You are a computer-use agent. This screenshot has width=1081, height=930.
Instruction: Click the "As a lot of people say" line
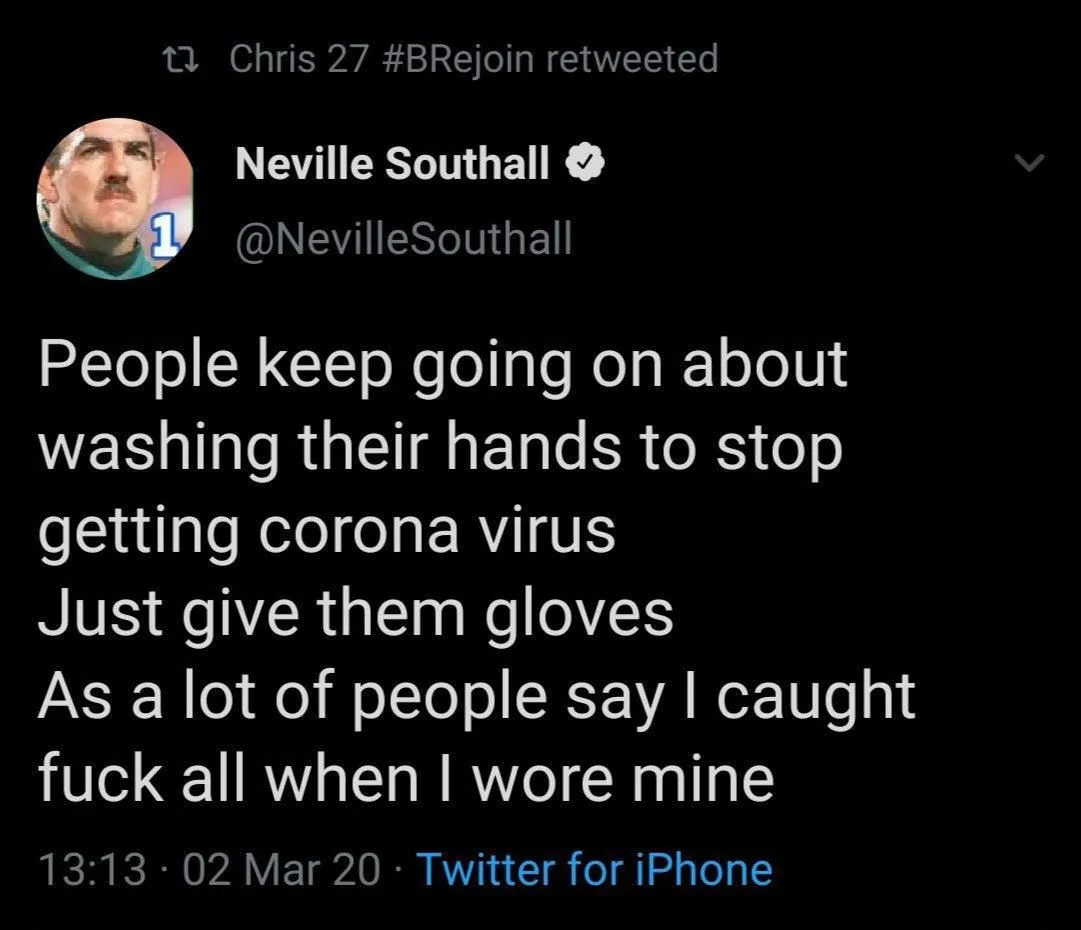click(x=476, y=697)
